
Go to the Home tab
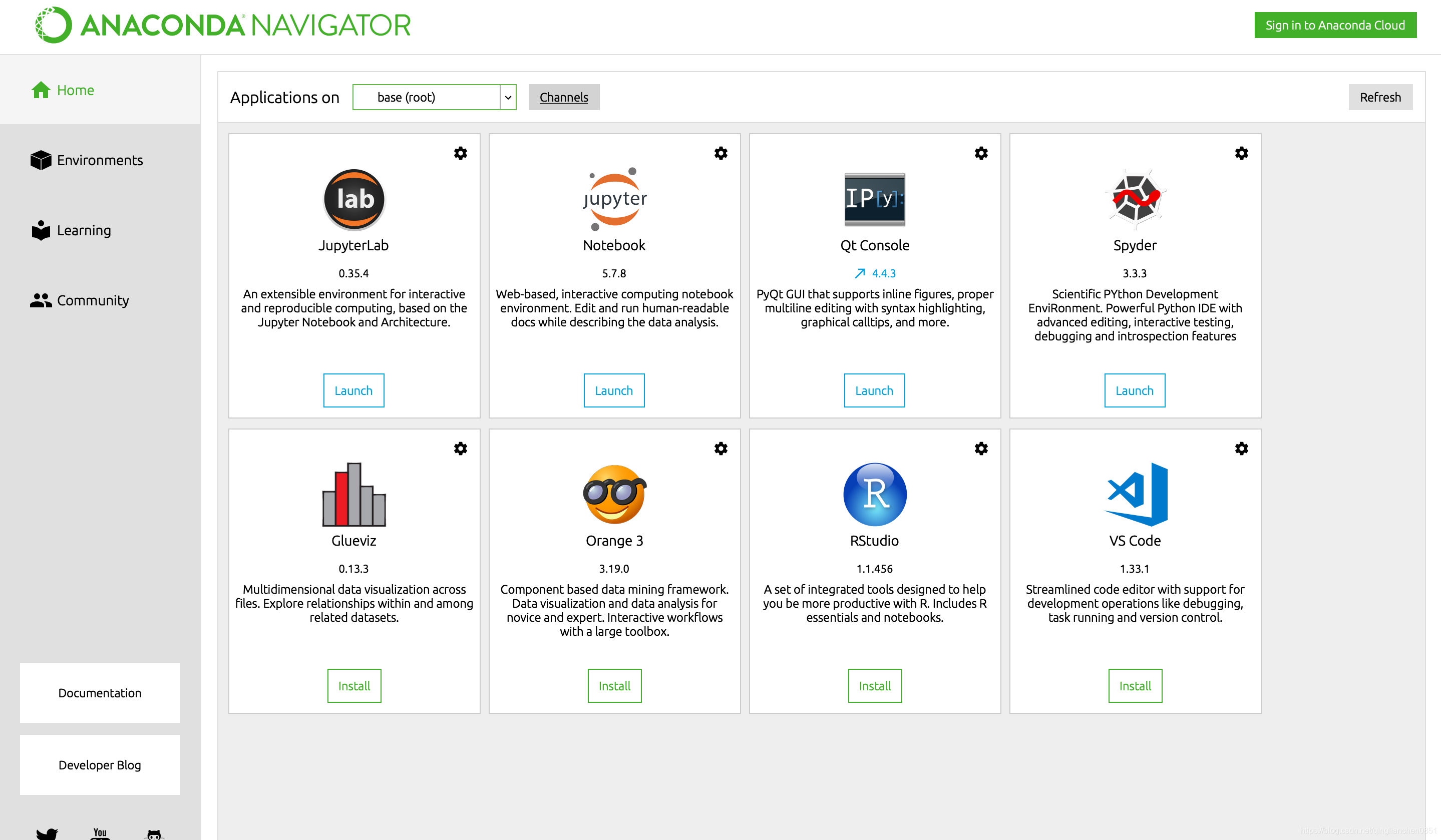[100, 90]
